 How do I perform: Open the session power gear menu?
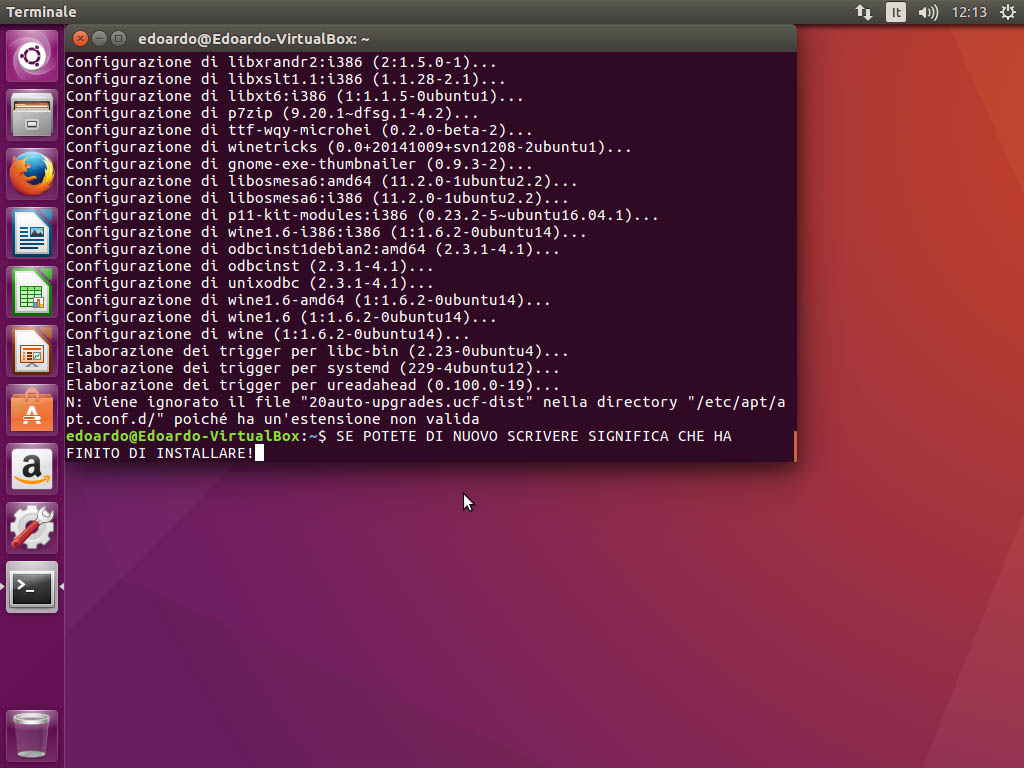(1006, 12)
